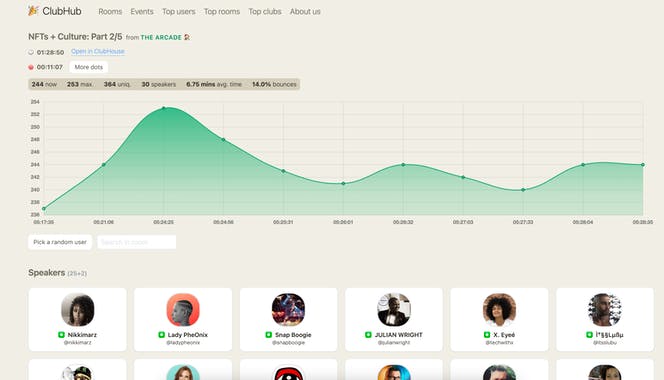
Task: Click the red recording dot icon
Action: point(31,67)
